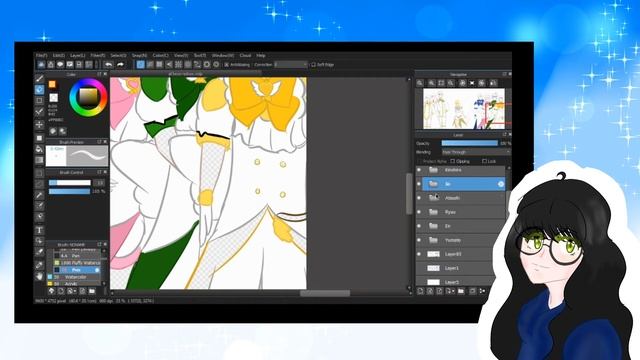
Task: Click the blue highlighted snap-off toolbar icon
Action: [140, 64]
